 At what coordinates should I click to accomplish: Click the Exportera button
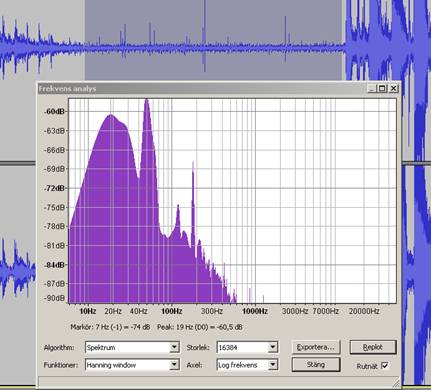(316, 347)
